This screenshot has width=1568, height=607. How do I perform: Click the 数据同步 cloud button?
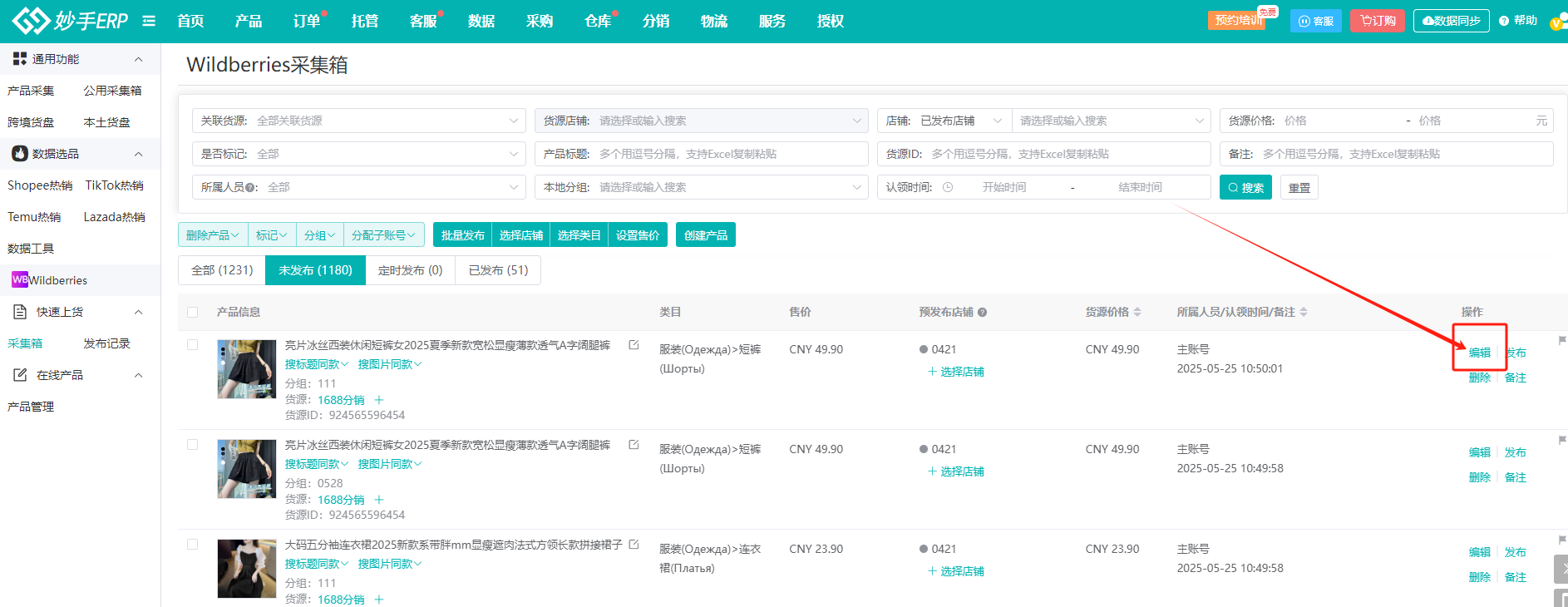(x=1452, y=21)
